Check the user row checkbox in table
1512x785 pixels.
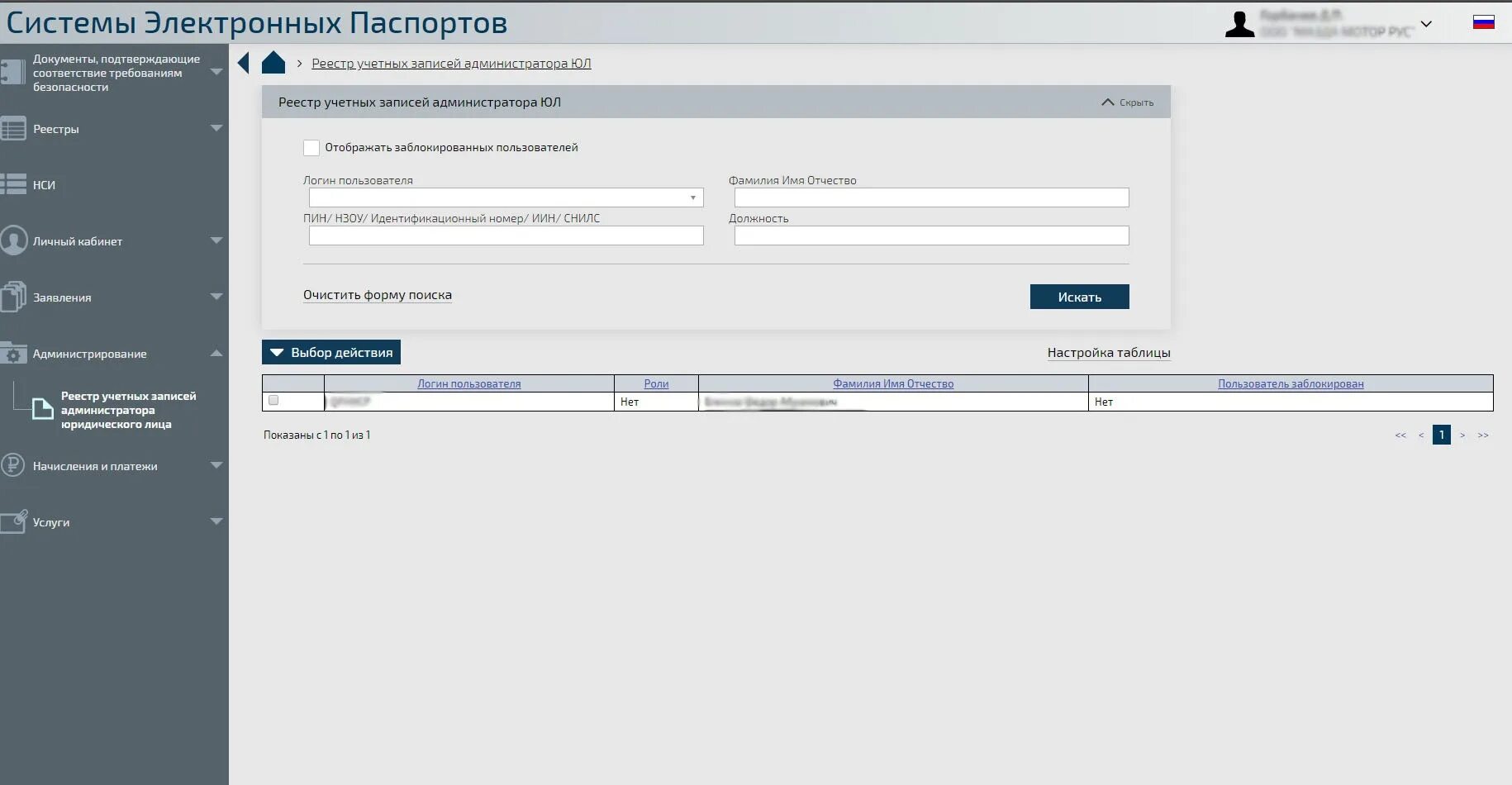click(x=273, y=401)
